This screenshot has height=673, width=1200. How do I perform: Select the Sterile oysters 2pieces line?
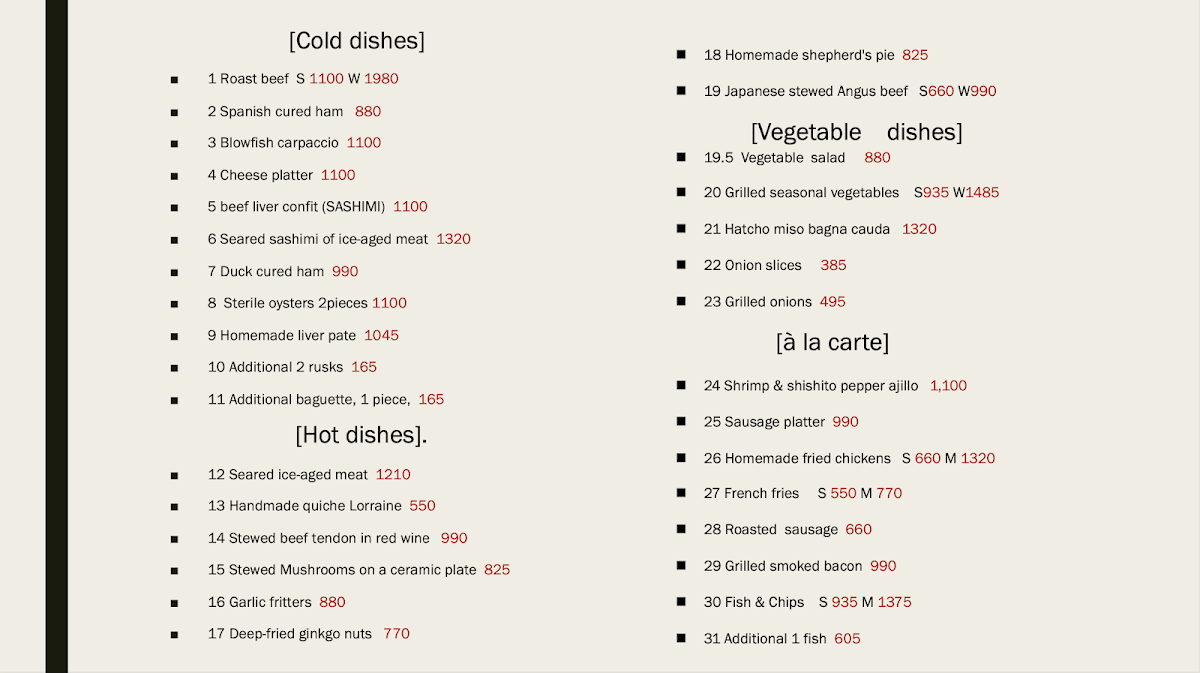pos(307,303)
